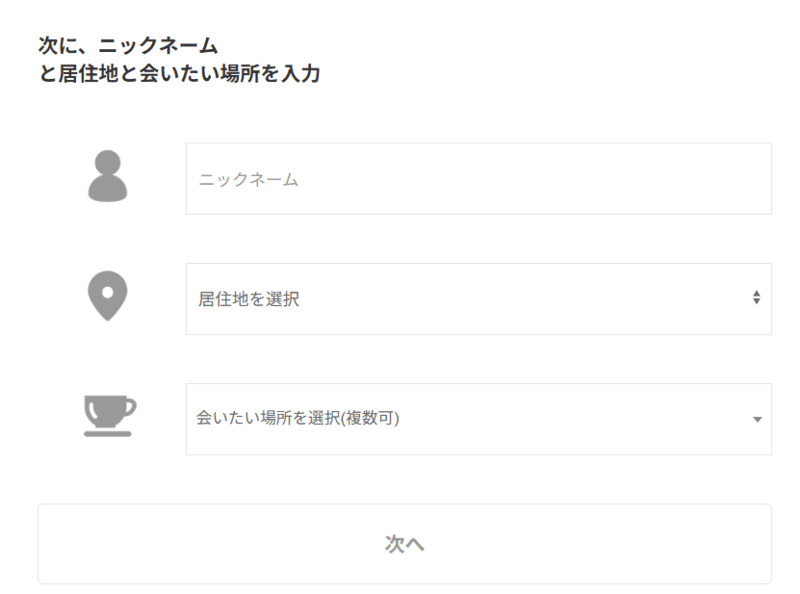Click the 会いたい場所を選択 label text
Image resolution: width=800 pixels, height=594 pixels.
[268, 418]
